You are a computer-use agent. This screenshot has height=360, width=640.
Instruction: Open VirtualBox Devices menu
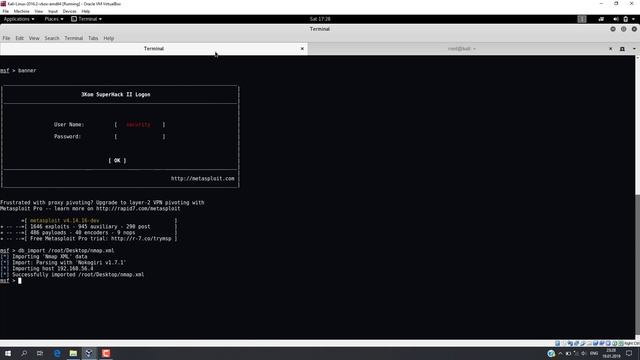coord(69,11)
